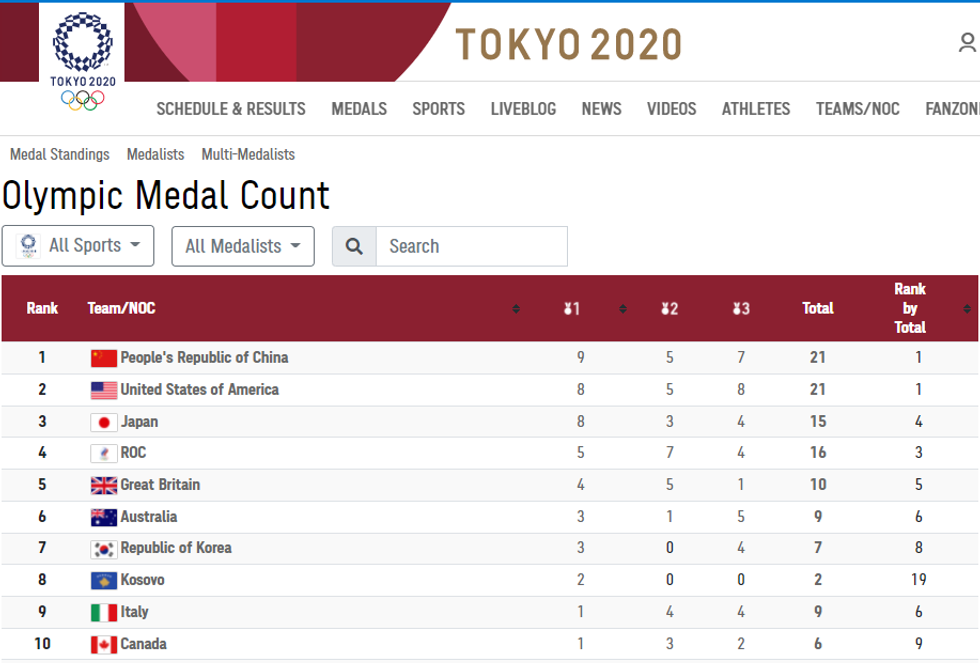Click the Tokyo 2020 Olympic logo
This screenshot has height=663, width=980.
[83, 60]
